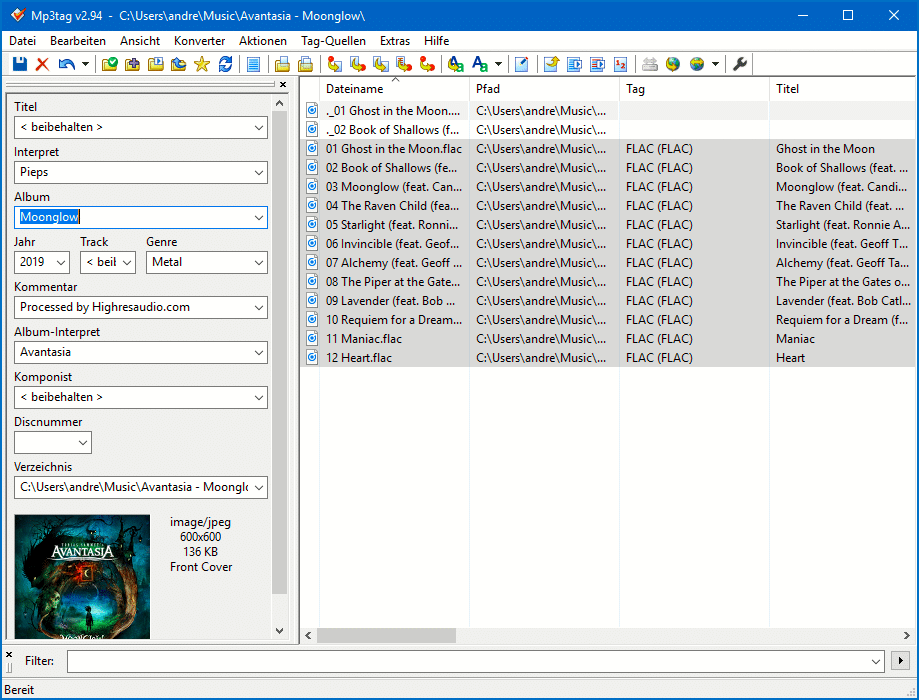Image resolution: width=919 pixels, height=700 pixels.
Task: Click the converter icon showing red text lines
Action: click(x=404, y=64)
